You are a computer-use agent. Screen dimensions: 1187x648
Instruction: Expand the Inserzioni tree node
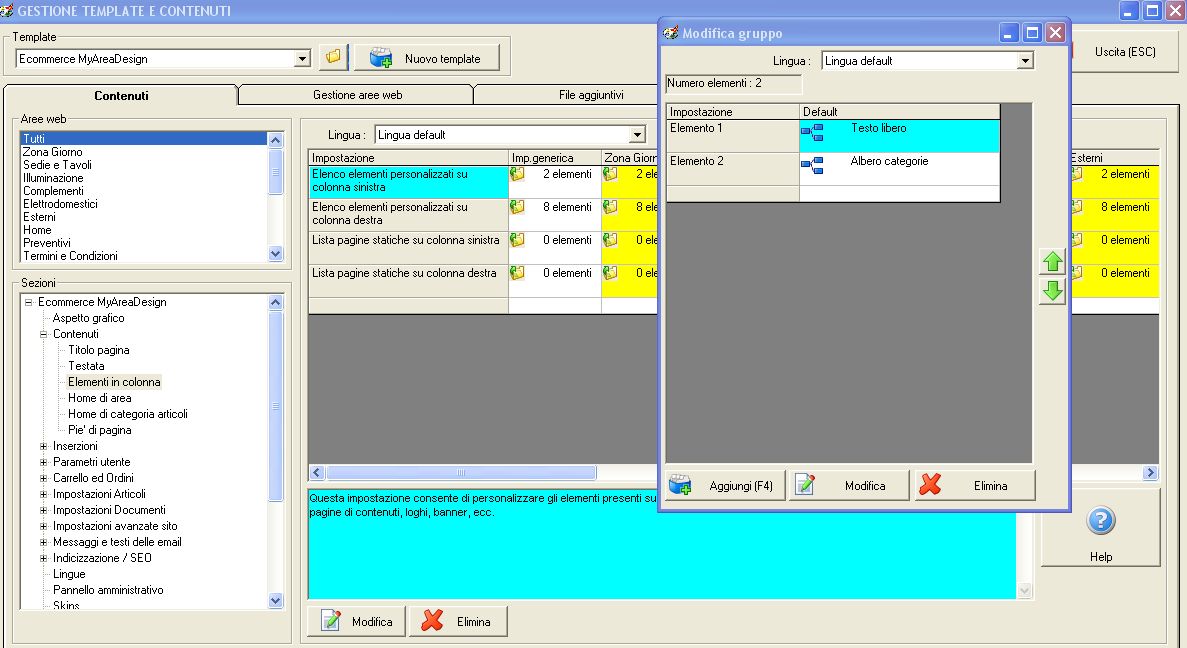(43, 446)
